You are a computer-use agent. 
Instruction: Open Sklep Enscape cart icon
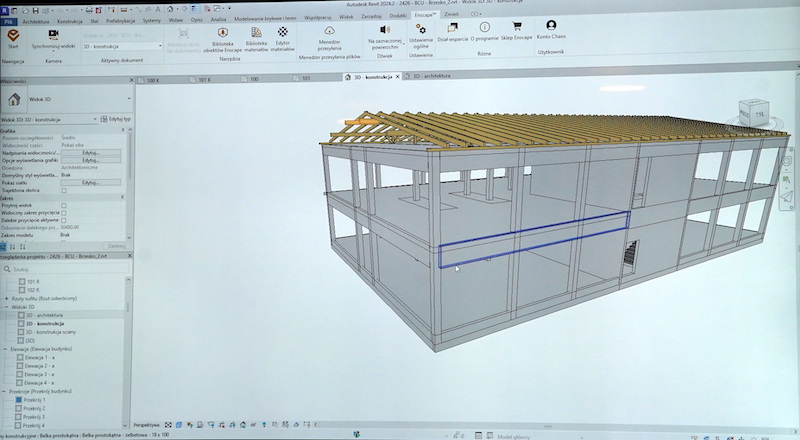point(517,27)
